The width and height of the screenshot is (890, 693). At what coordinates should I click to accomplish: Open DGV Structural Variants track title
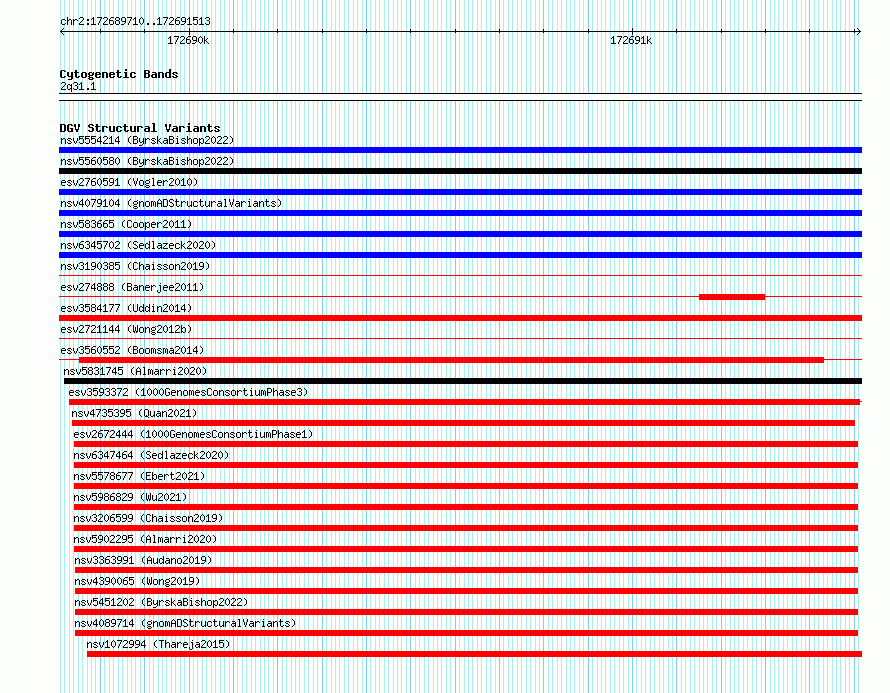[x=140, y=128]
